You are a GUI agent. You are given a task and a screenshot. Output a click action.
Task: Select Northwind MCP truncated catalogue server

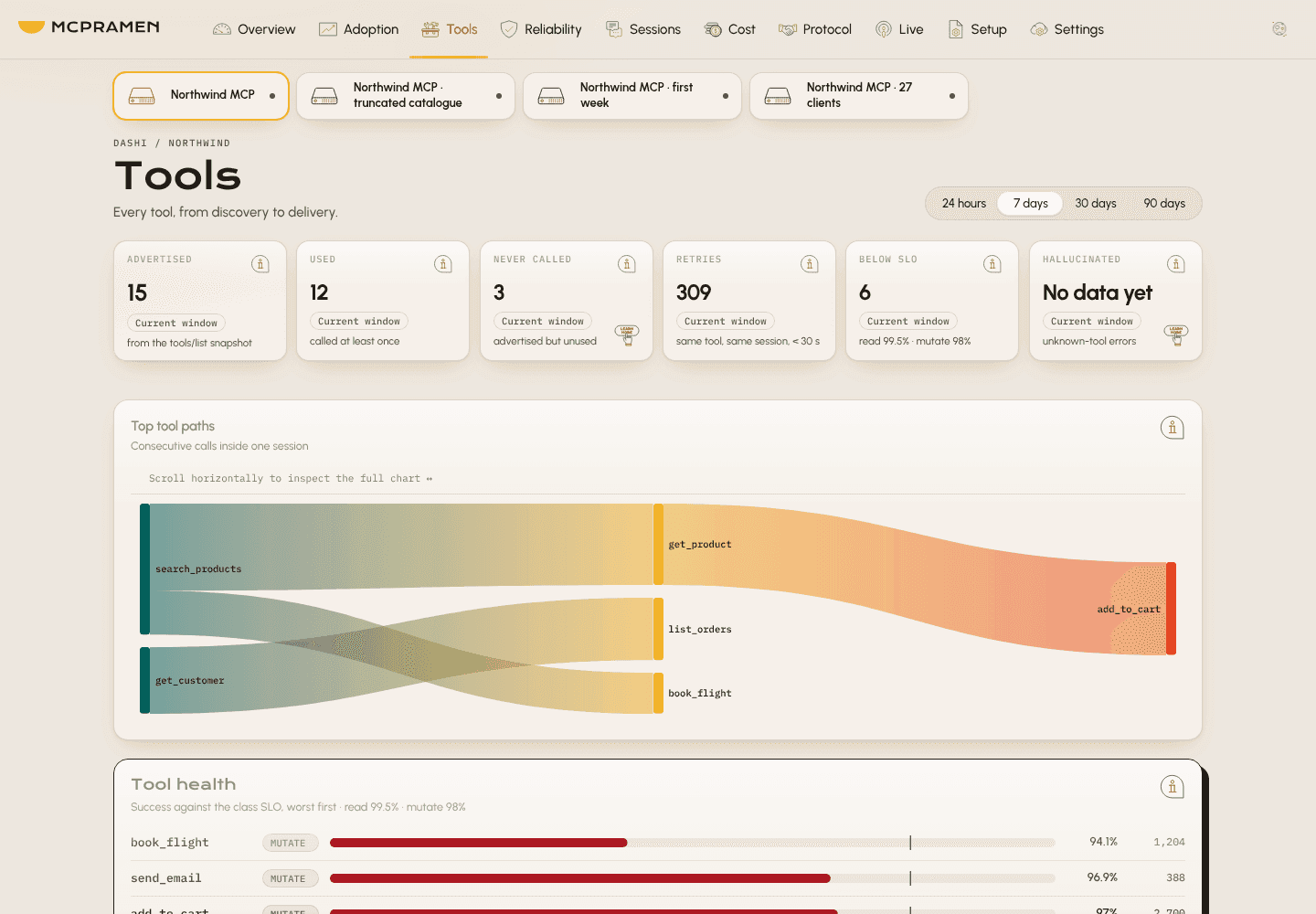click(x=406, y=96)
